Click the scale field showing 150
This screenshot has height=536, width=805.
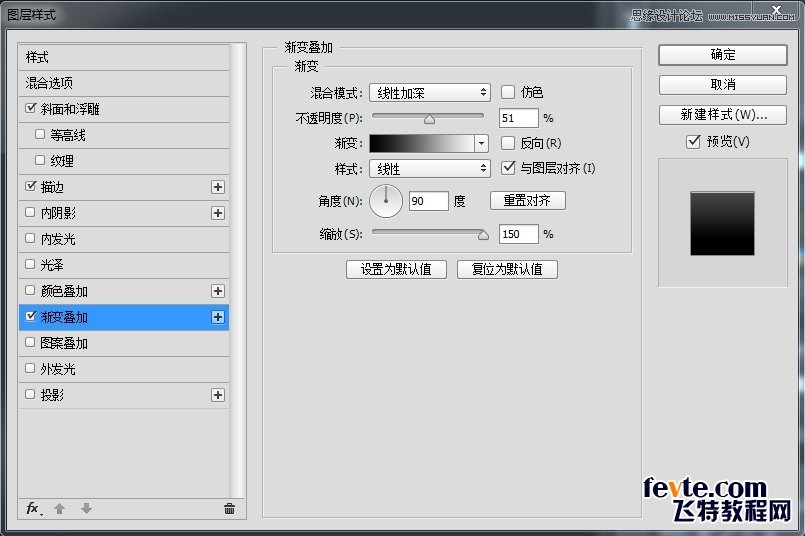tap(519, 234)
